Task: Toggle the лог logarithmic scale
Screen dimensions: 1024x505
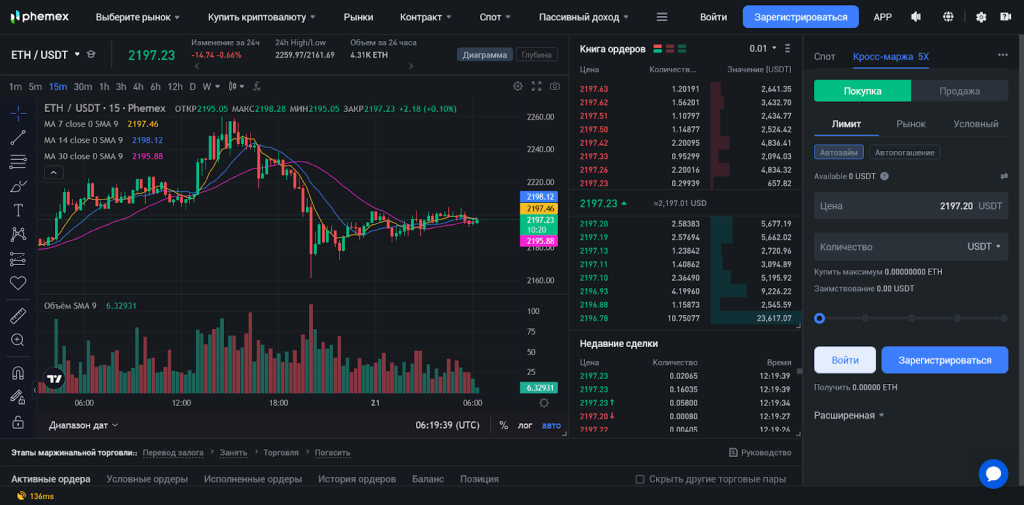Action: click(525, 425)
